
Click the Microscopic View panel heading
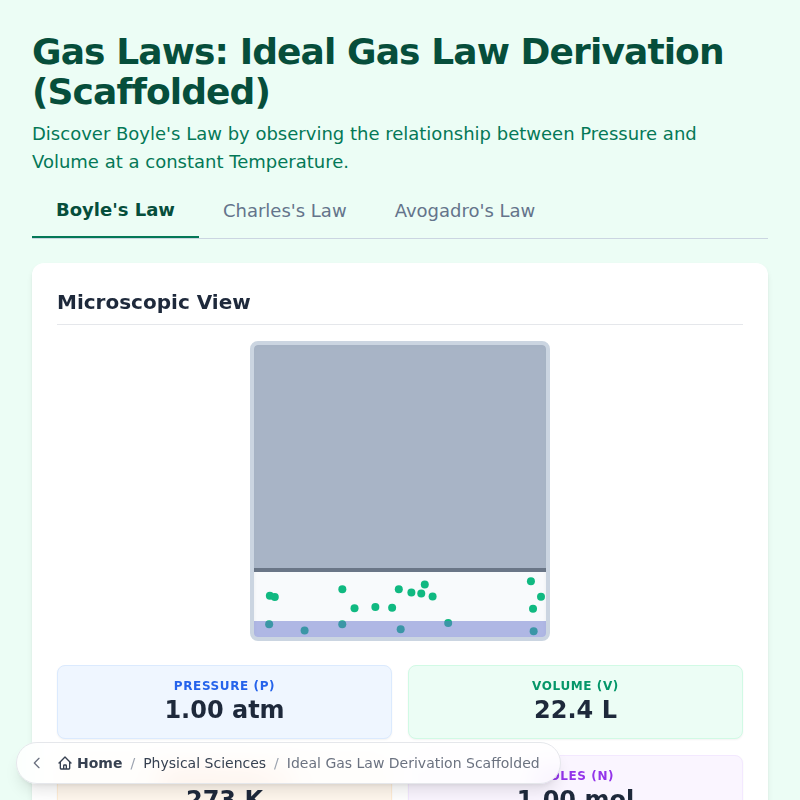pos(154,302)
